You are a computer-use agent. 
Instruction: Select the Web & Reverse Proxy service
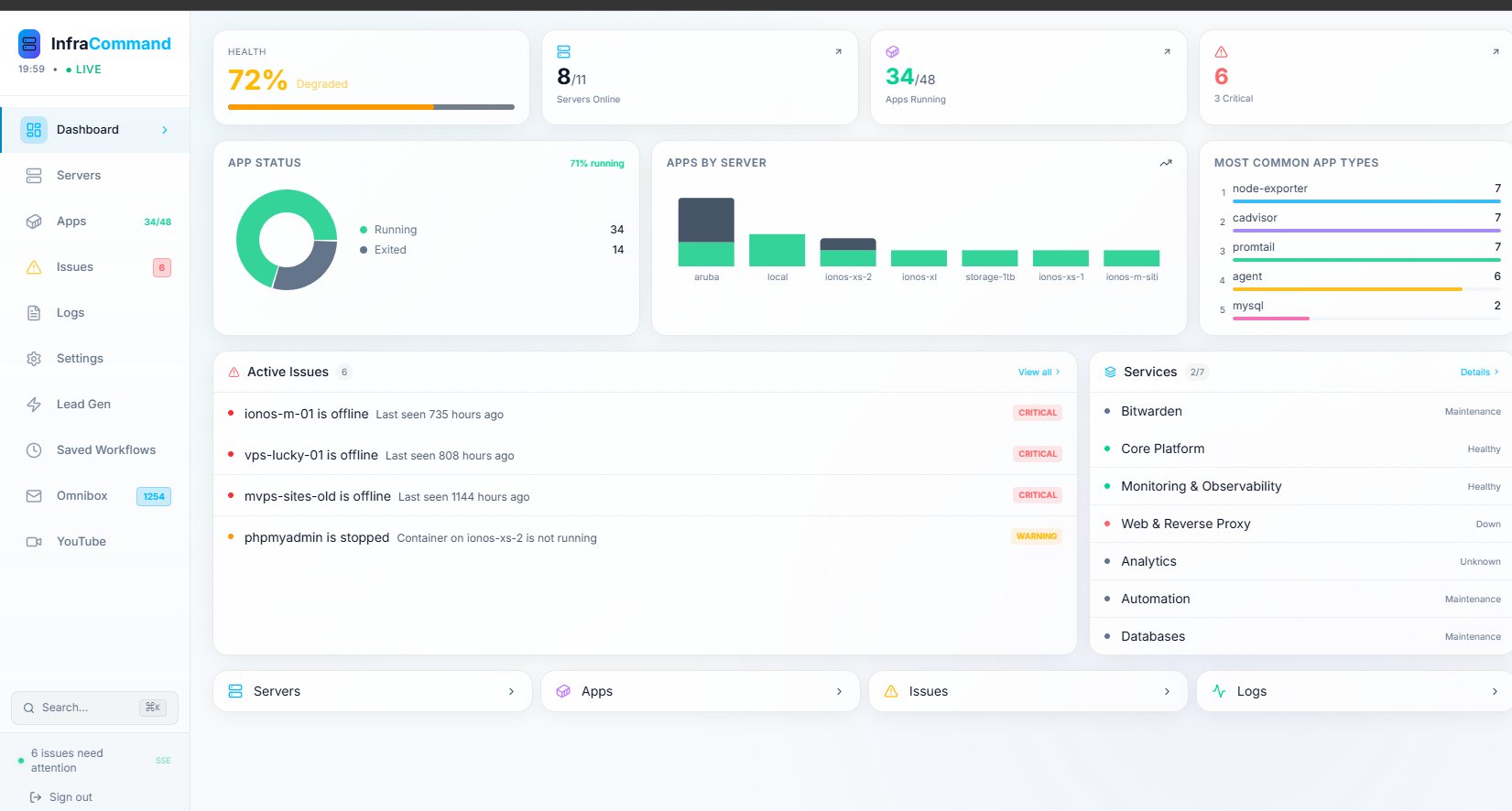(1301, 524)
